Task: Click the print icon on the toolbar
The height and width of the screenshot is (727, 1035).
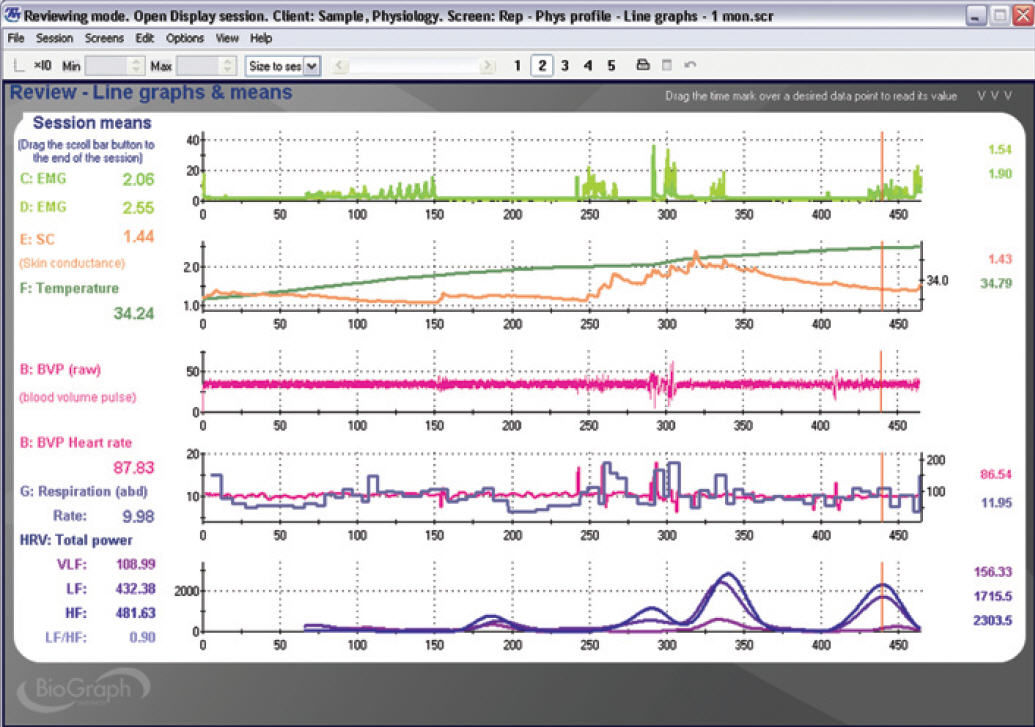Action: [641, 64]
